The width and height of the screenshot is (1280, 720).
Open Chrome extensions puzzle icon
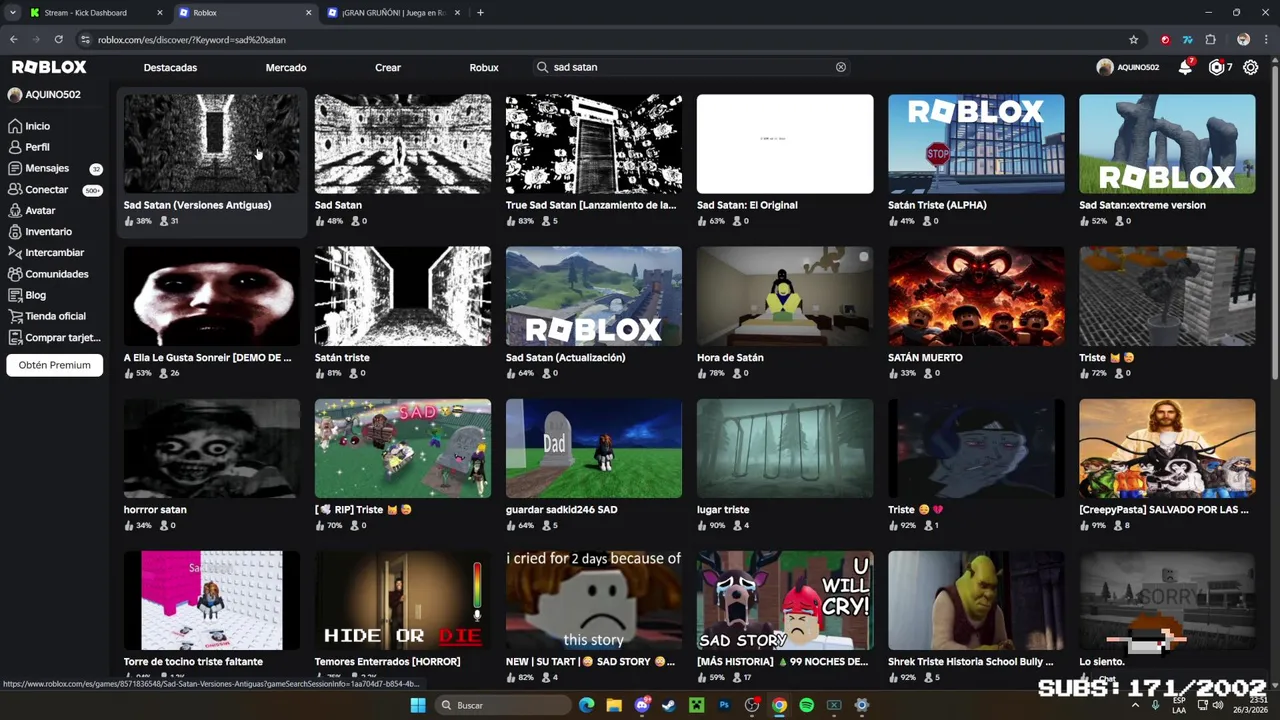(x=1210, y=40)
